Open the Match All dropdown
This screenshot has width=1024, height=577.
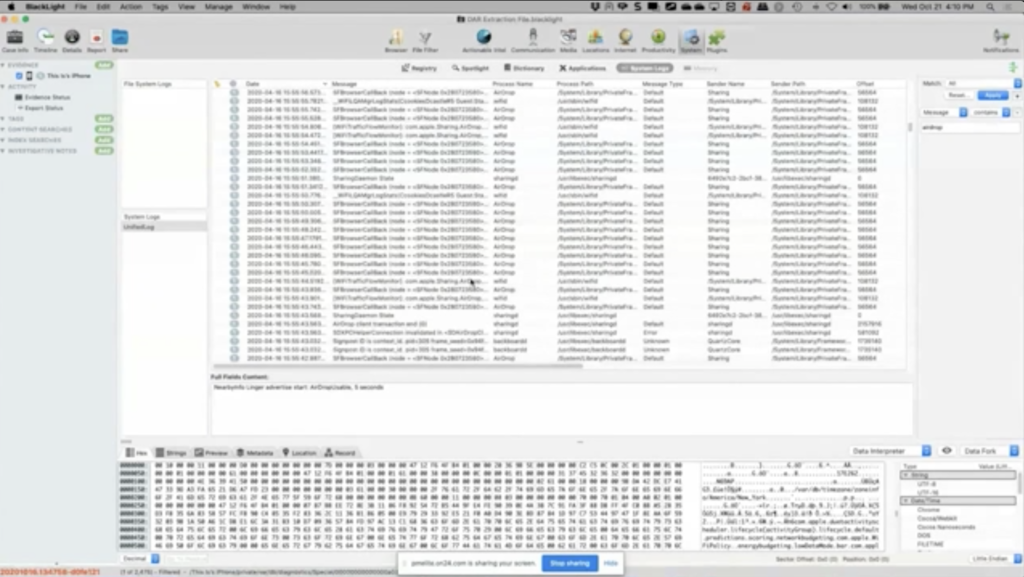tap(984, 84)
